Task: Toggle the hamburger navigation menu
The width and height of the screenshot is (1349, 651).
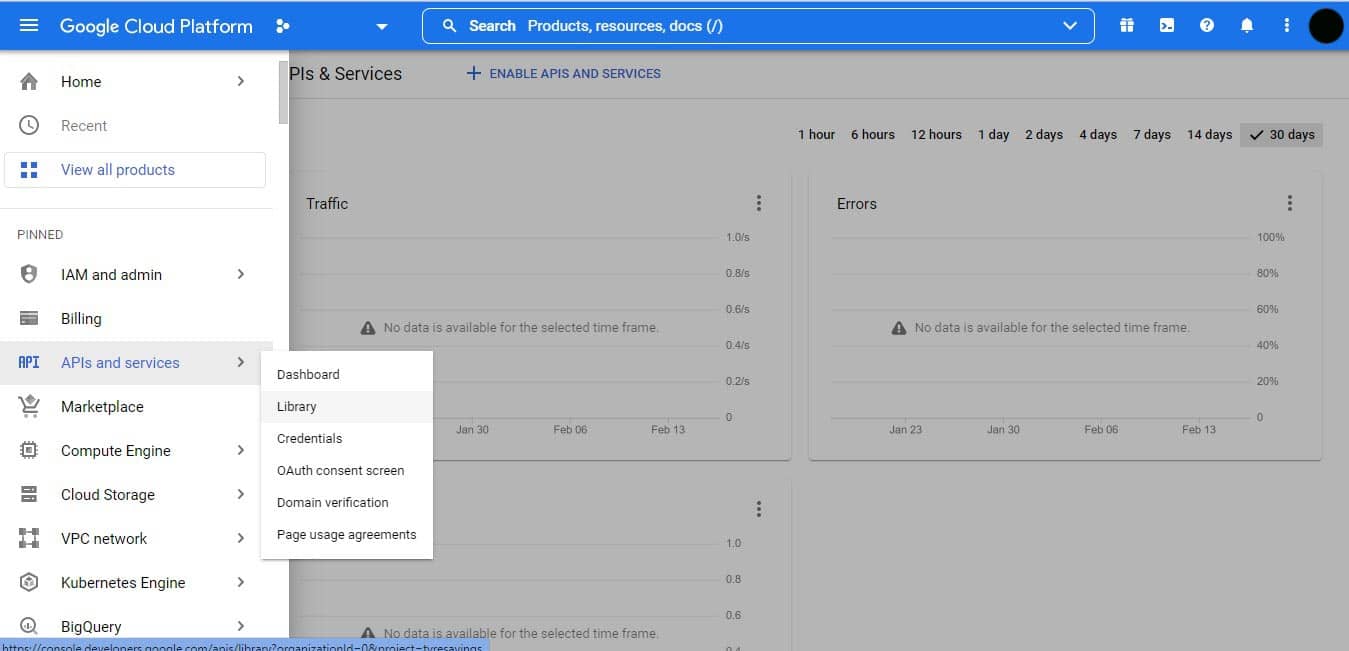Action: tap(29, 26)
